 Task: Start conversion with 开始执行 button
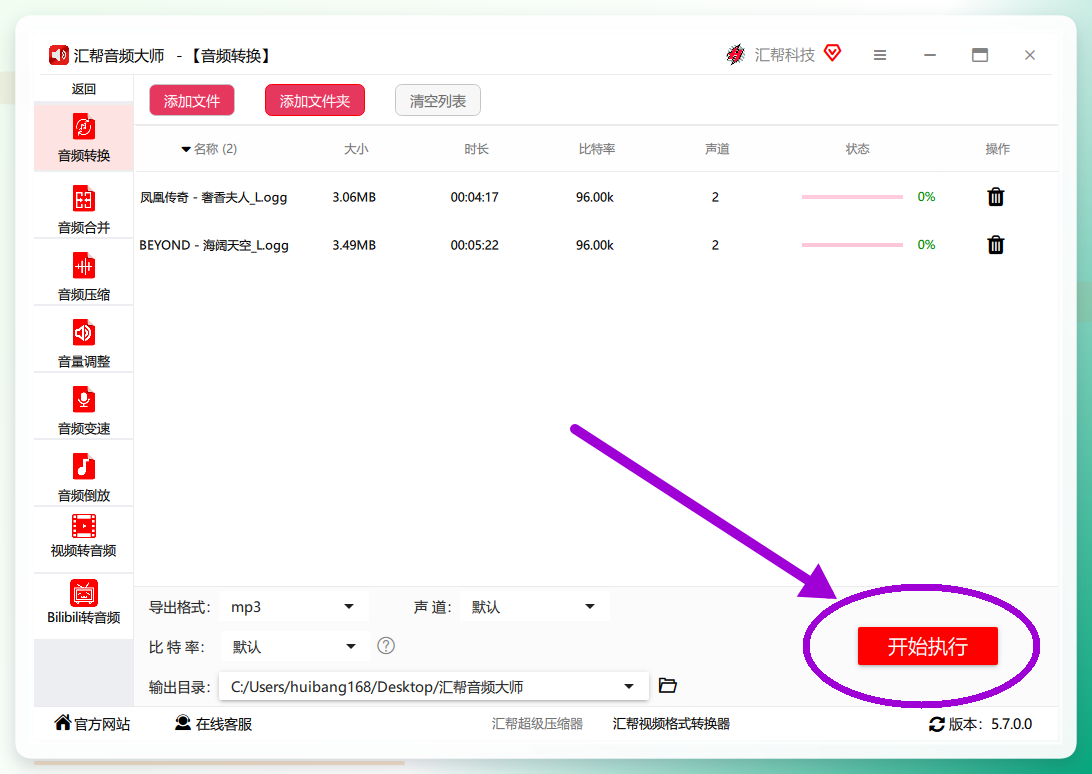click(928, 646)
